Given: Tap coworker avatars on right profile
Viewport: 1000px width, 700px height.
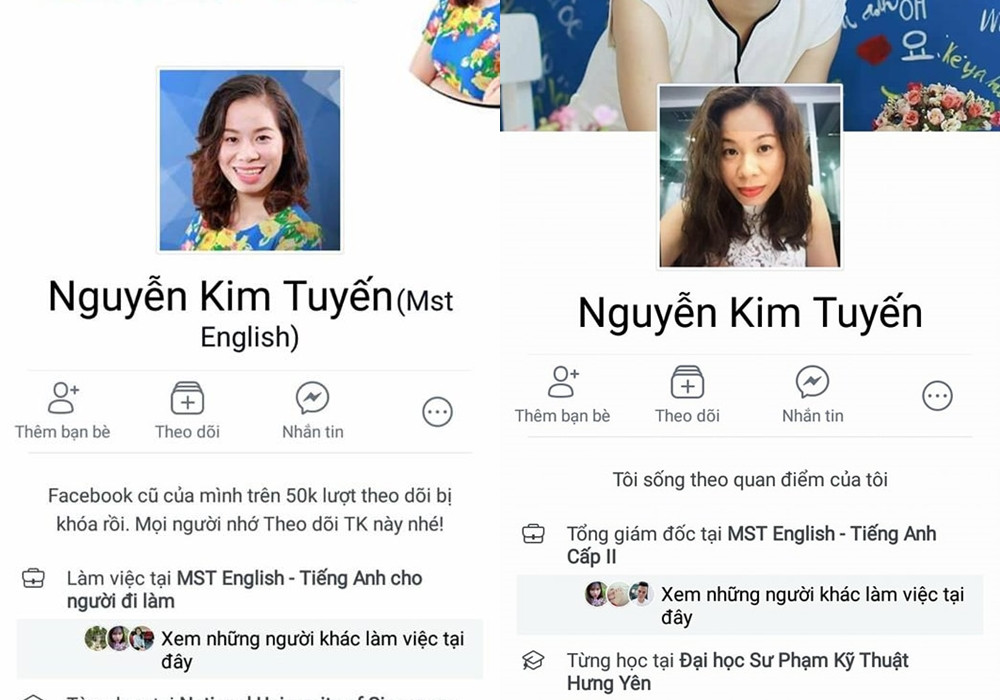Looking at the screenshot, I should coord(619,594).
